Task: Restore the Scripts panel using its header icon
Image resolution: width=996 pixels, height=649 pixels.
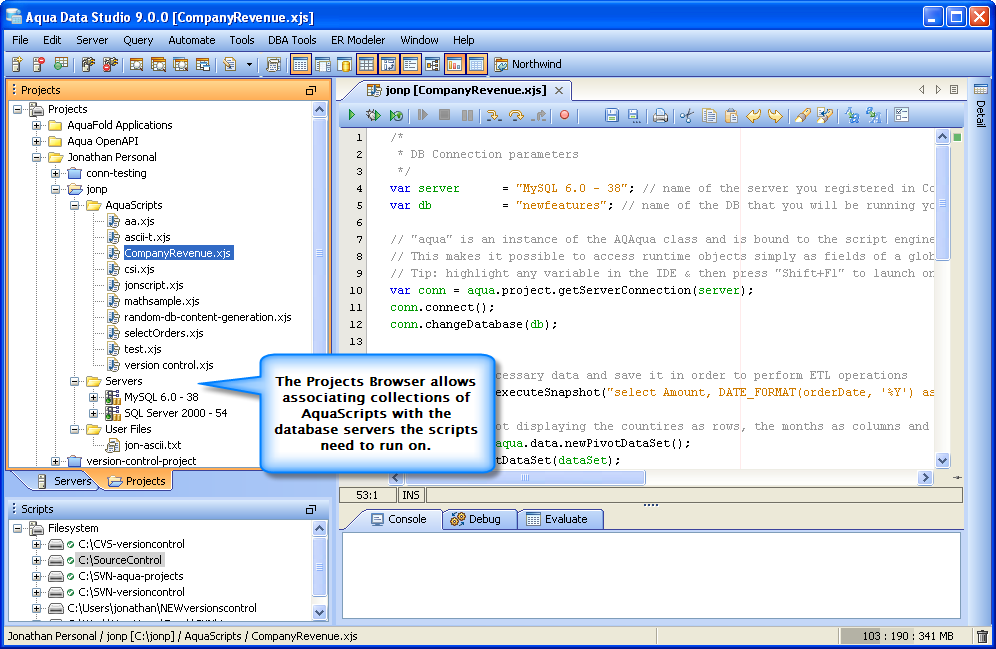Action: [311, 509]
